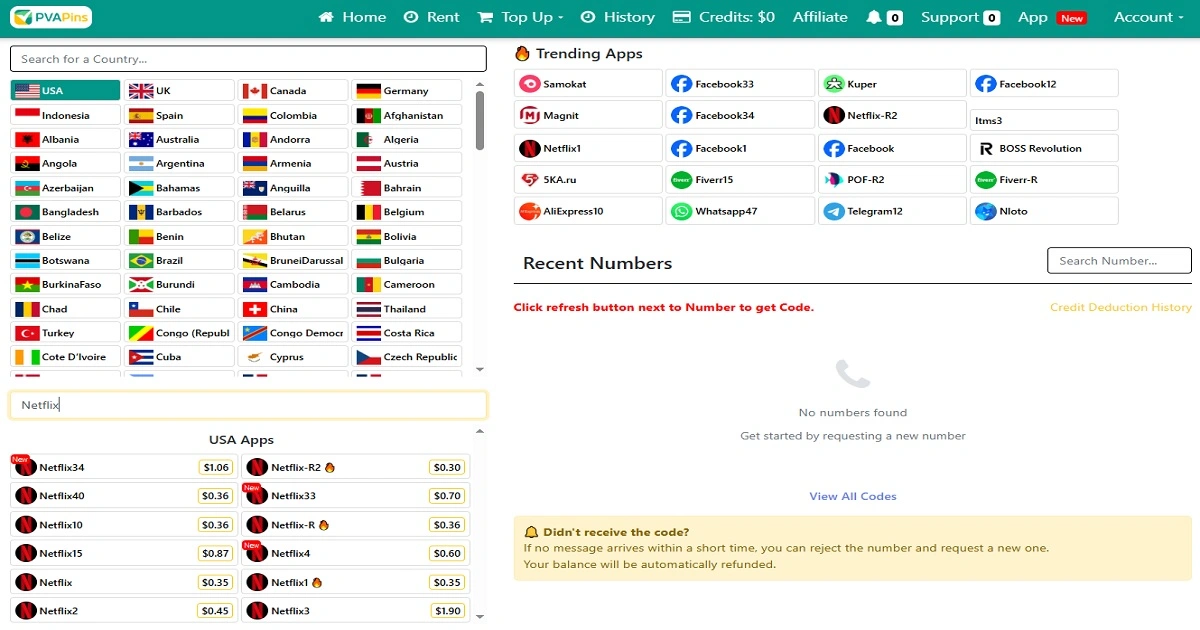Click the Search for a Country field
This screenshot has height=630, width=1200.
pyautogui.click(x=248, y=59)
